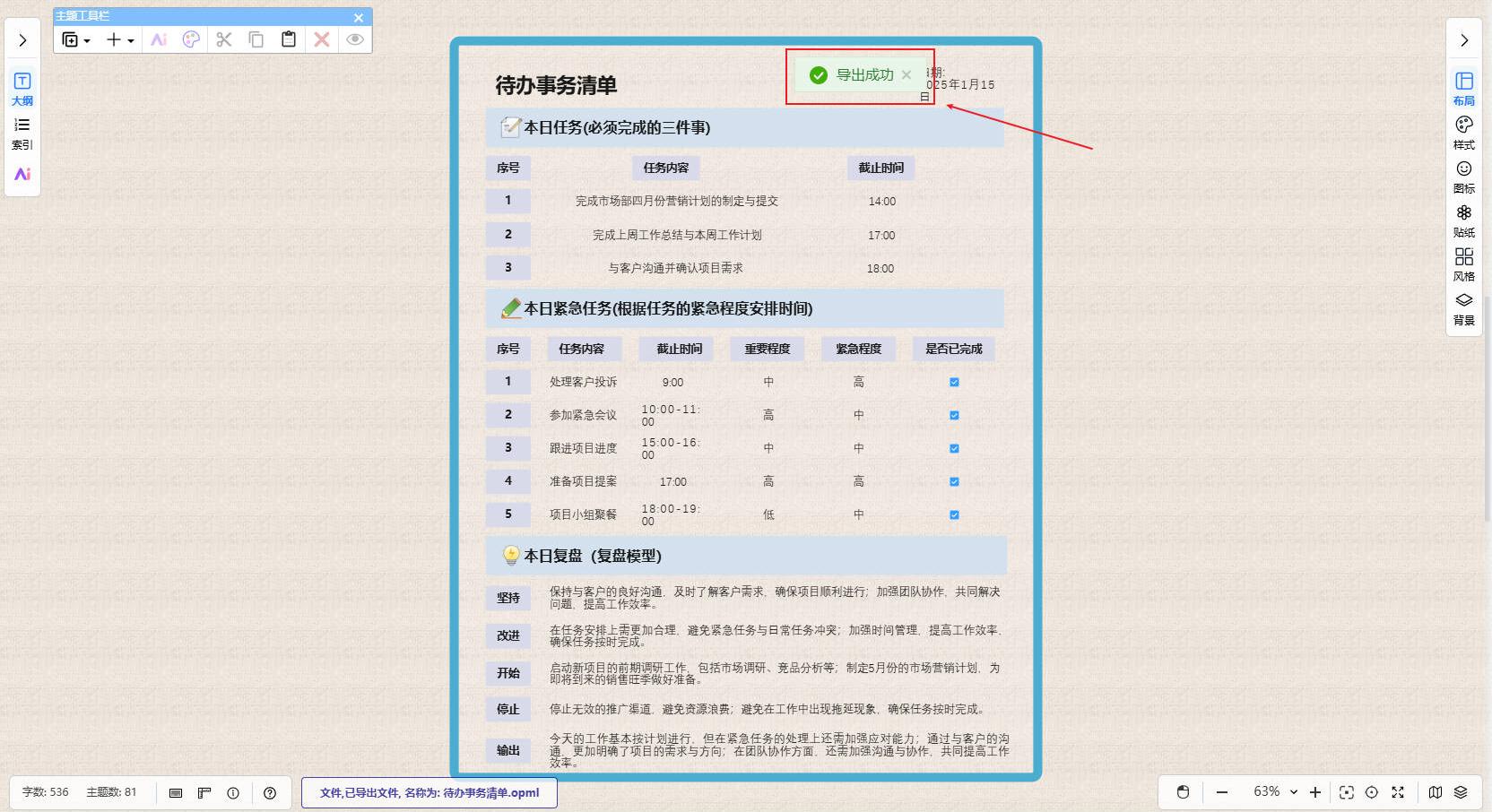Expand the collapsed left sidebar chevron
Screen dimensions: 1492x812
(22, 40)
